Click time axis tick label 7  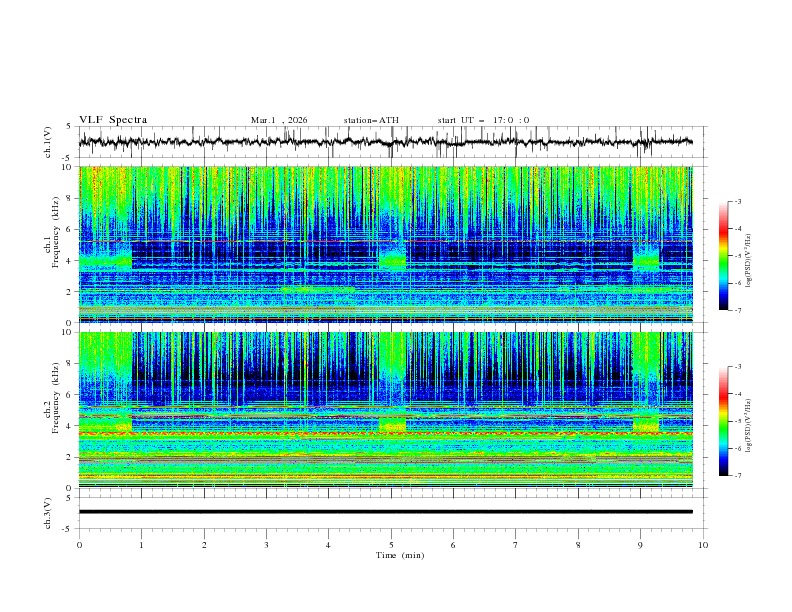click(515, 545)
